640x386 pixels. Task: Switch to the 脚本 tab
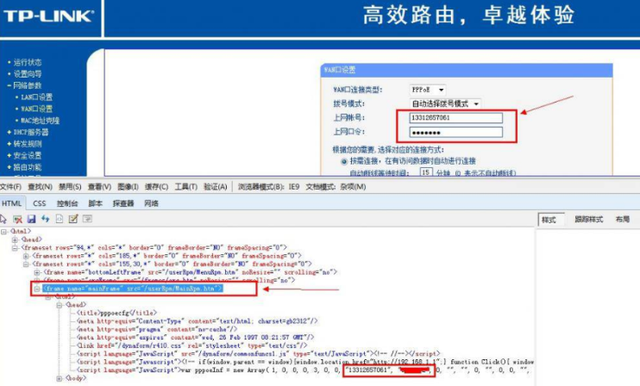point(96,203)
